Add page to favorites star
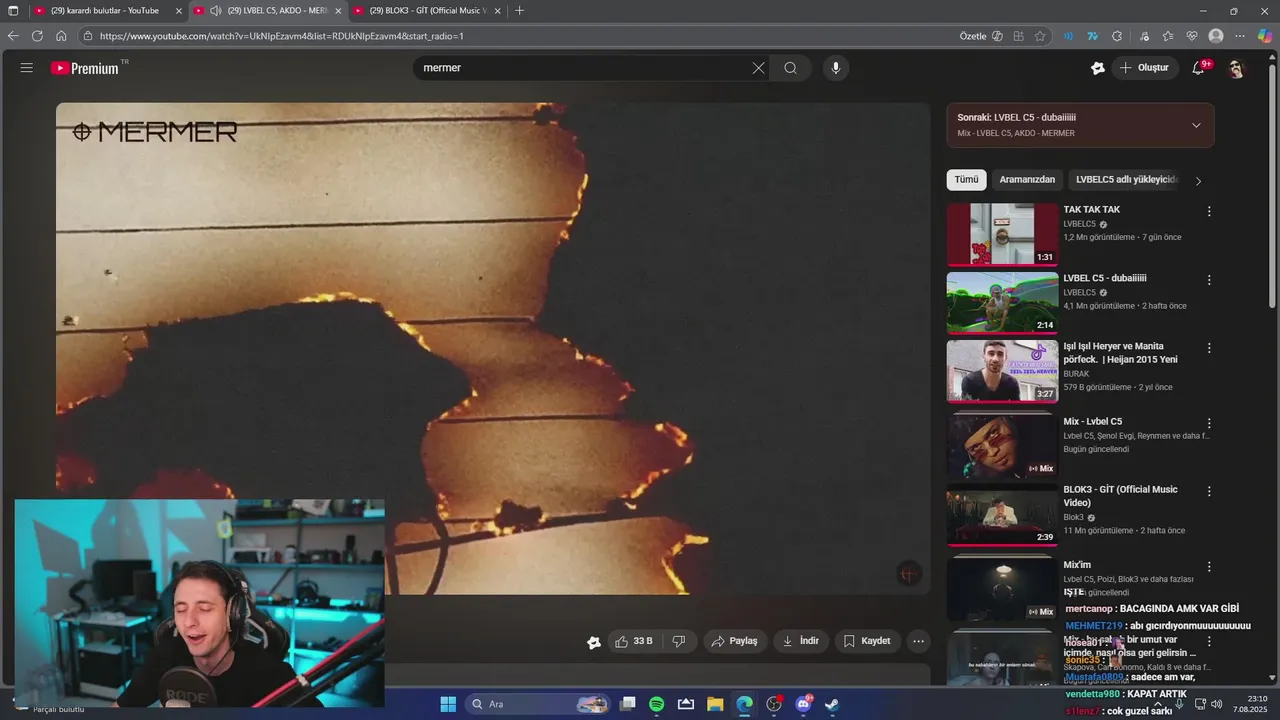1280x720 pixels. pos(1040,36)
